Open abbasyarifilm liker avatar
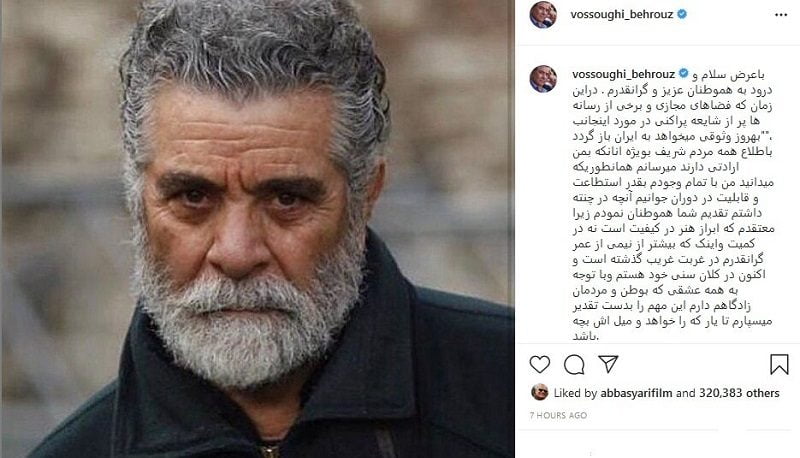The width and height of the screenshot is (800, 458). point(540,392)
